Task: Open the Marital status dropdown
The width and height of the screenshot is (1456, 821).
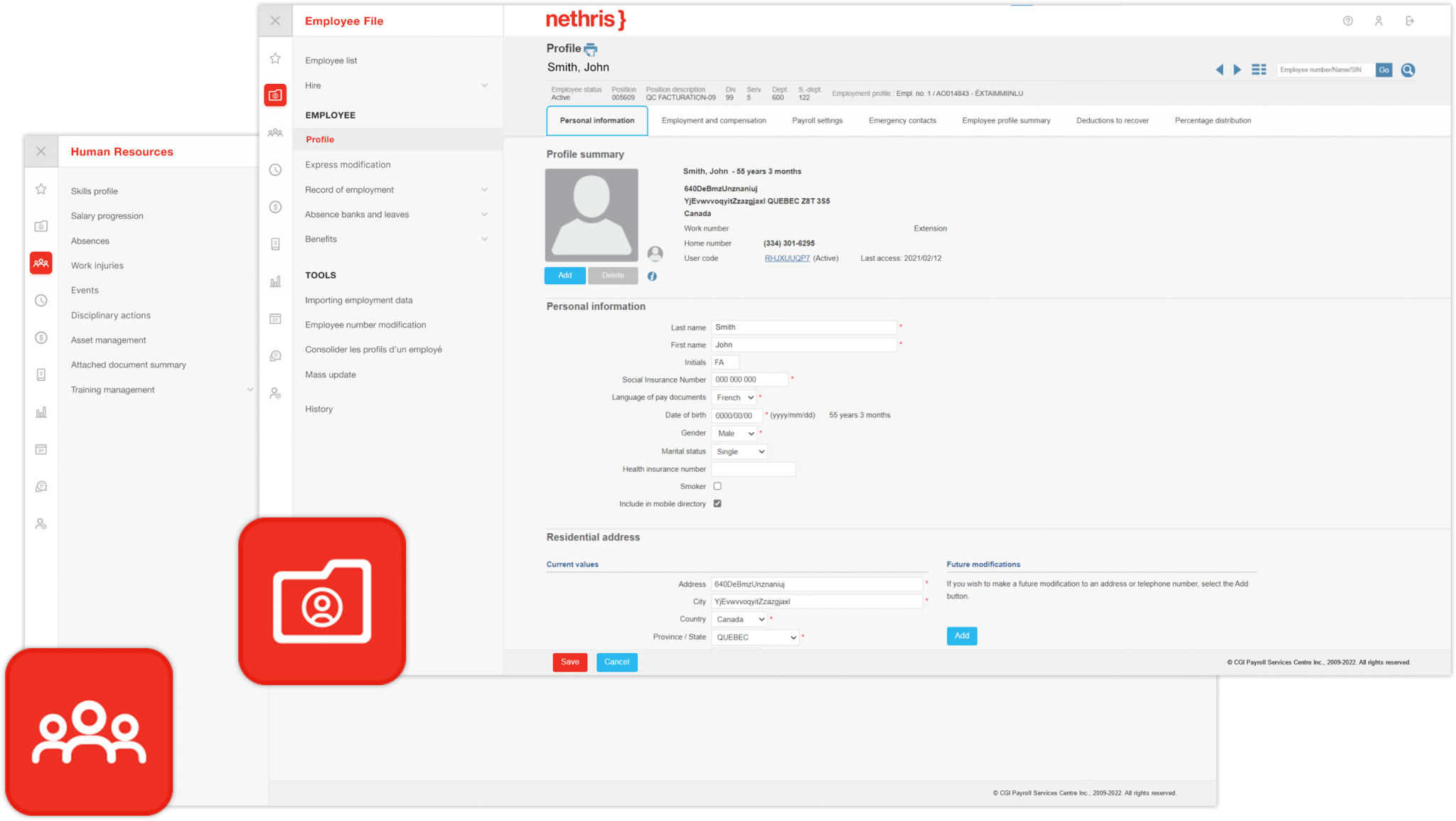Action: 739,451
